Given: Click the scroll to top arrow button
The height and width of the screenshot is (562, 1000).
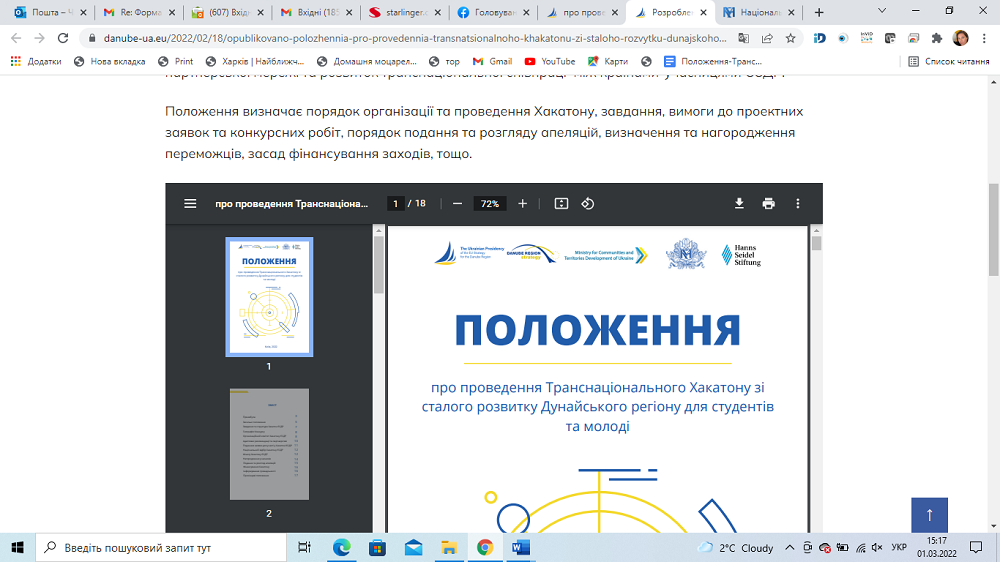Looking at the screenshot, I should tap(929, 515).
